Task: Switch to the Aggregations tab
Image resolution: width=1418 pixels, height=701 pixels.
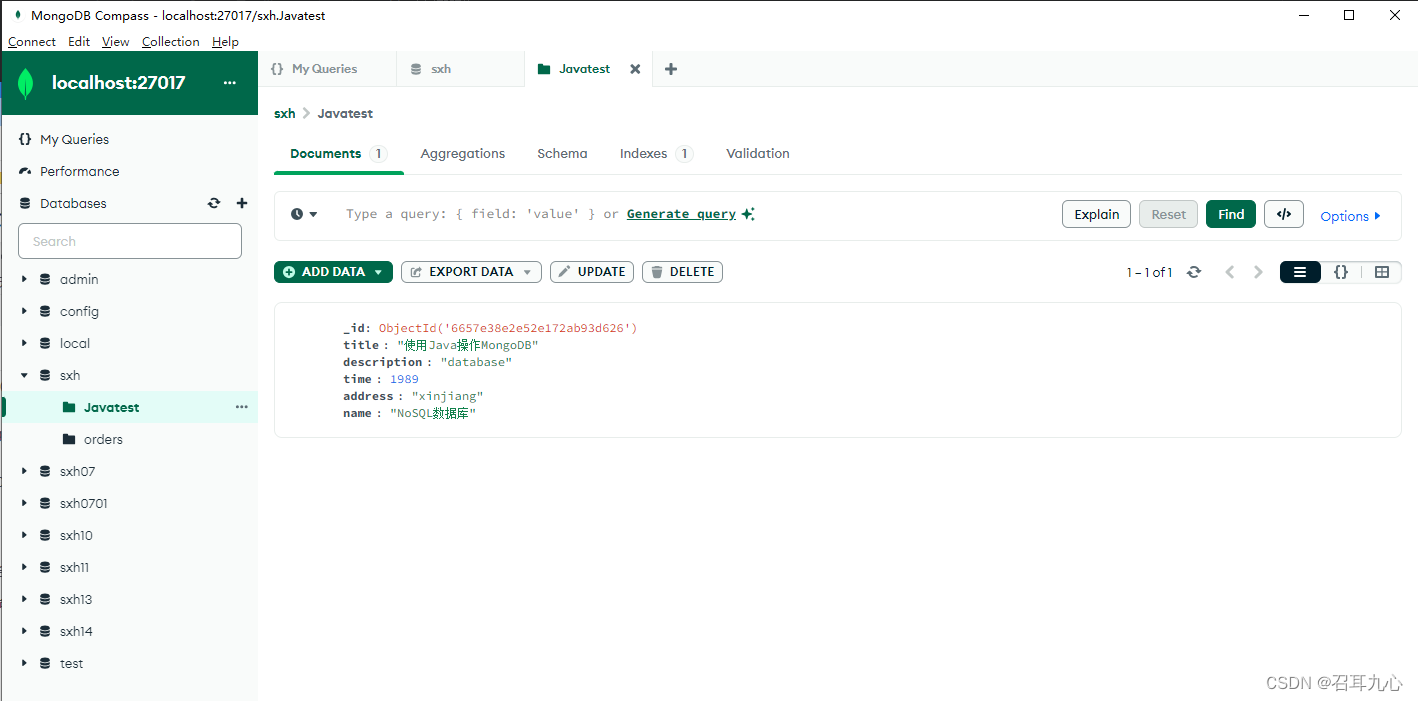Action: point(462,153)
